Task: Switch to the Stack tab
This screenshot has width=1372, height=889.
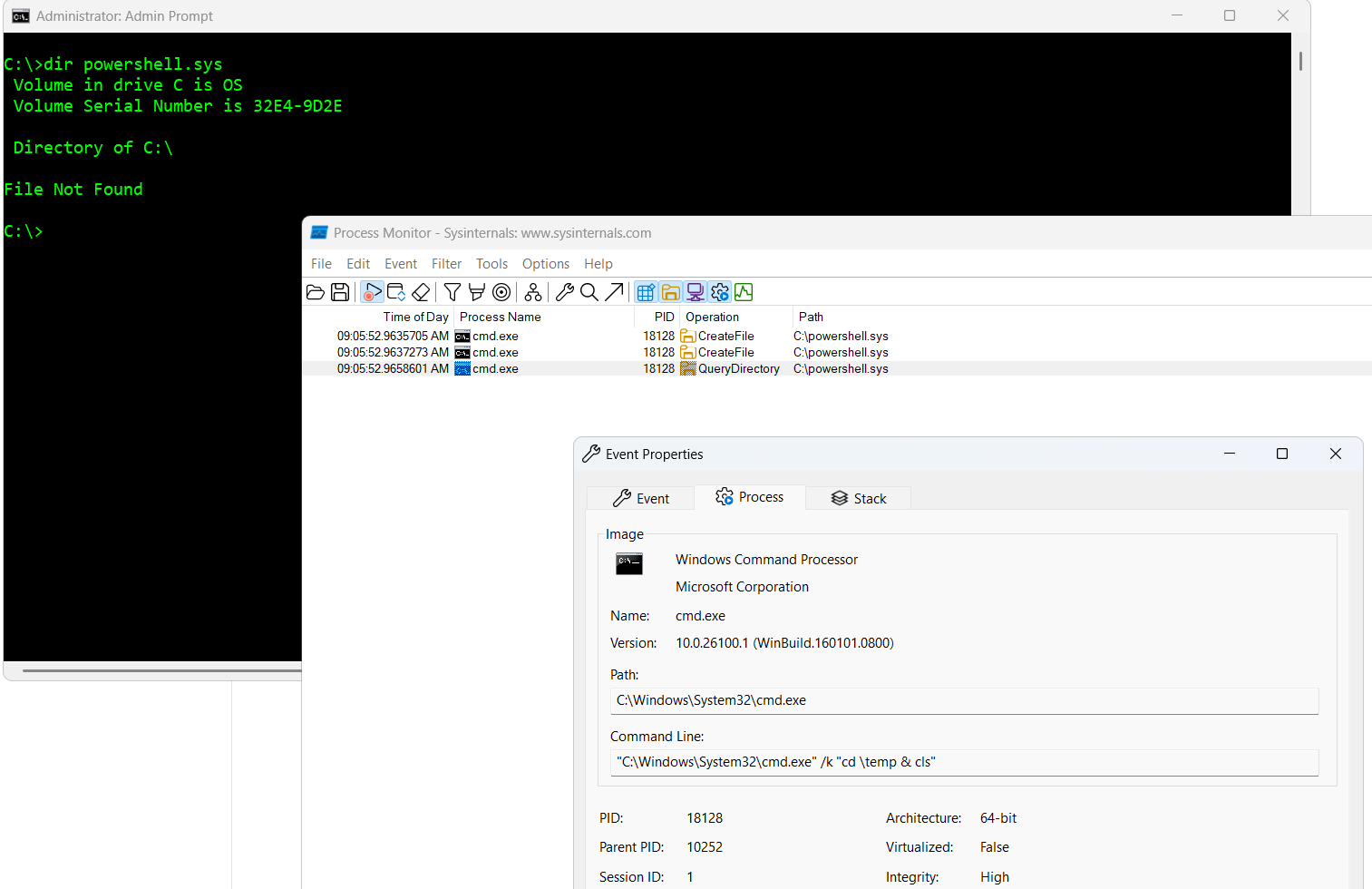Action: (858, 498)
